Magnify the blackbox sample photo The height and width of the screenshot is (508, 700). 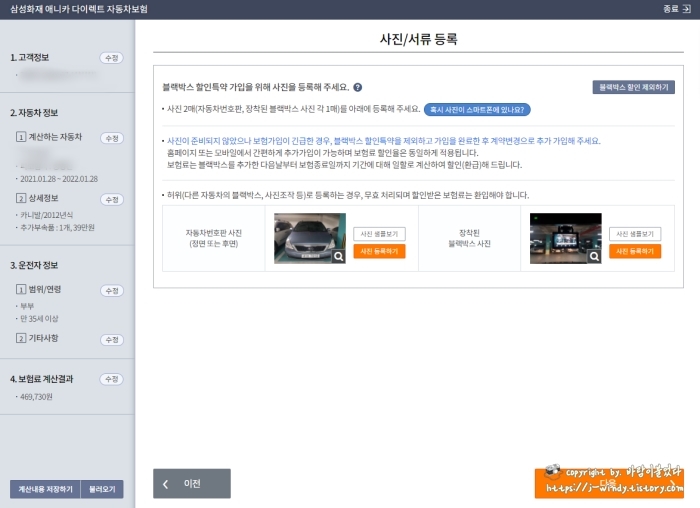click(595, 256)
